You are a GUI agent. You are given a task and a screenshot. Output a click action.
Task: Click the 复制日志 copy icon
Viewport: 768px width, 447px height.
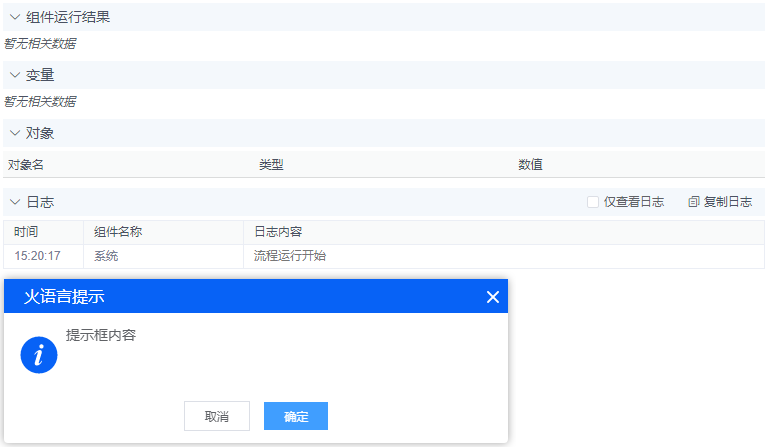(x=694, y=202)
